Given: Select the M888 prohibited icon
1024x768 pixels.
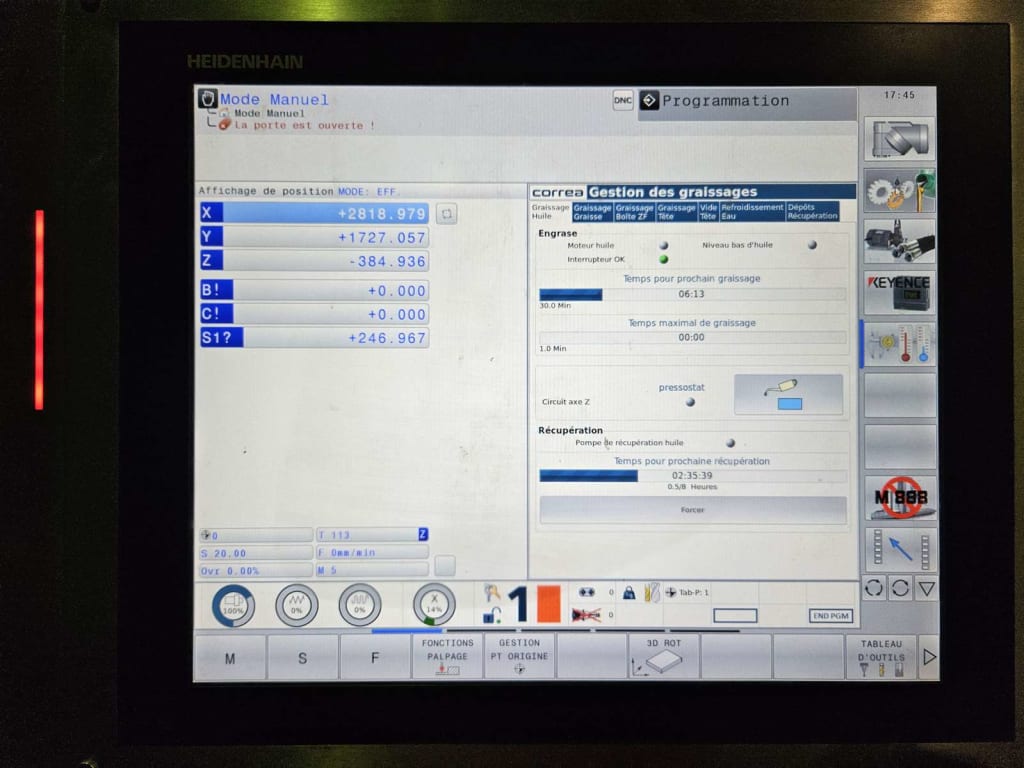Looking at the screenshot, I should tap(899, 497).
